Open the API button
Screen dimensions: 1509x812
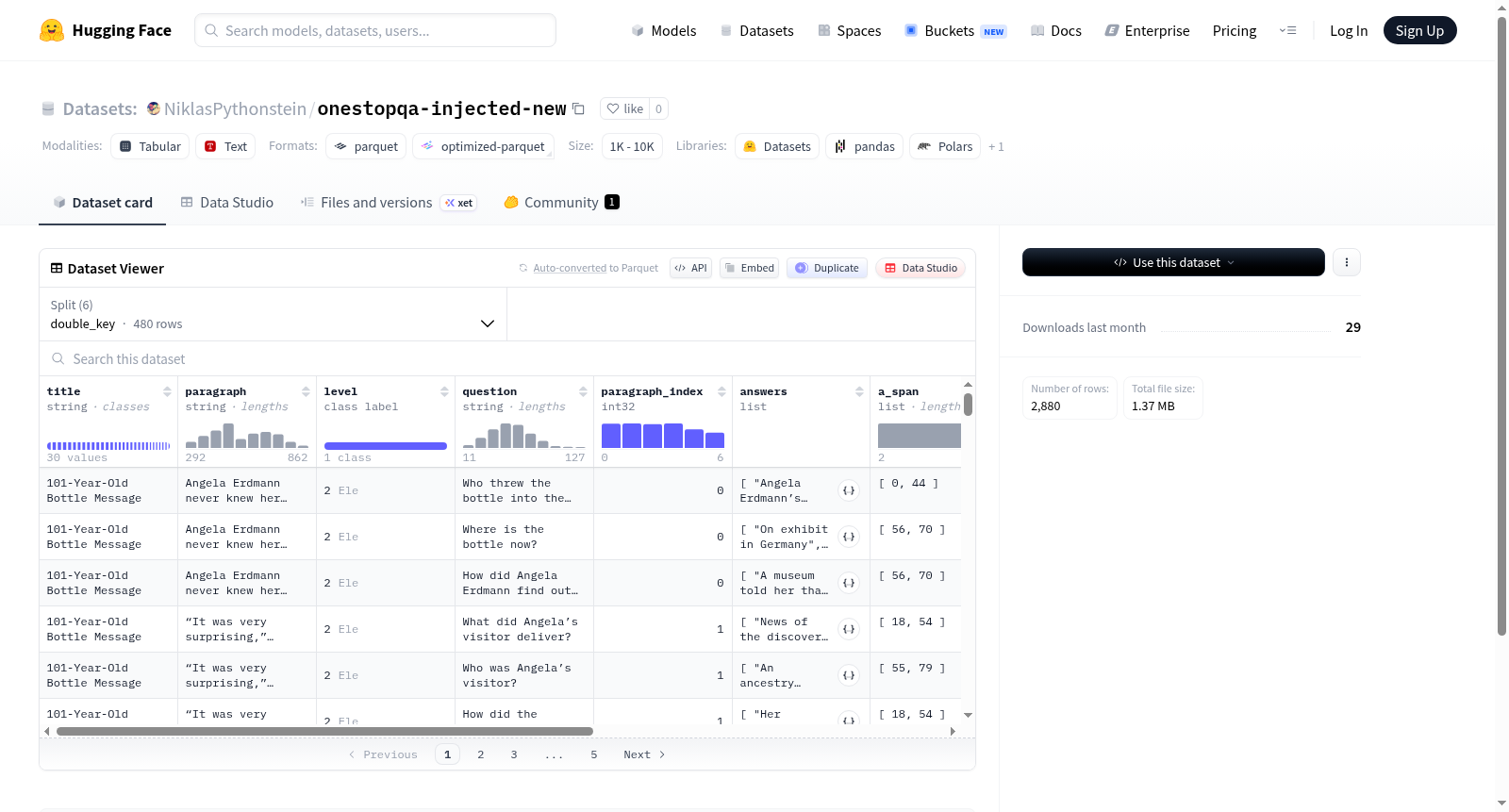(x=690, y=268)
